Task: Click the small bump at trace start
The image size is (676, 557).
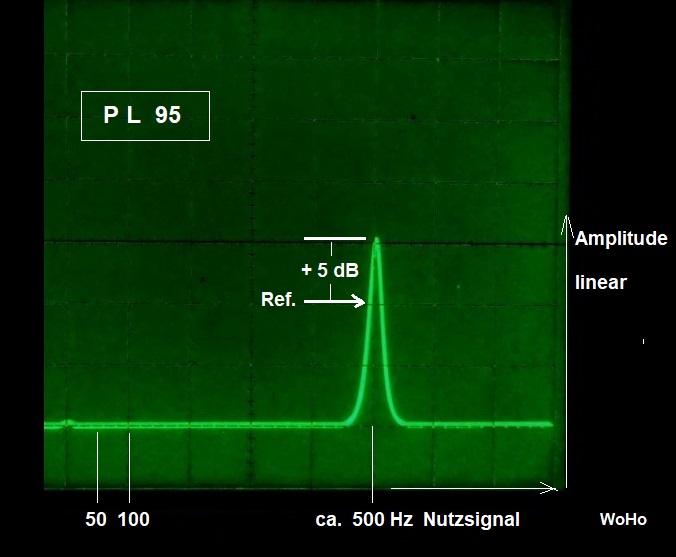Action: click(x=68, y=423)
